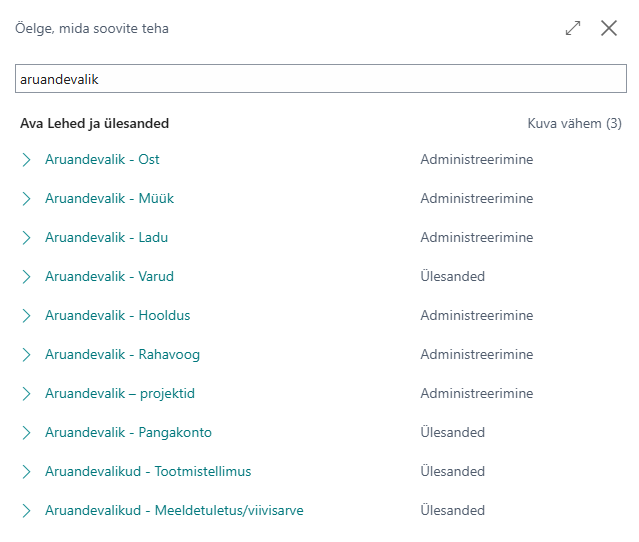
Task: Open Aruandevalik - Hooldus page
Action: click(118, 315)
